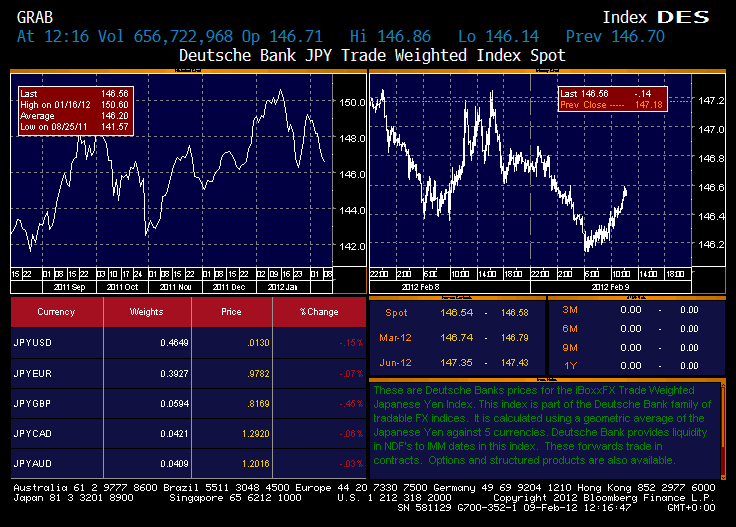This screenshot has height=527, width=736.
Task: Click the JPYUSD currency row label
Action: (x=32, y=343)
